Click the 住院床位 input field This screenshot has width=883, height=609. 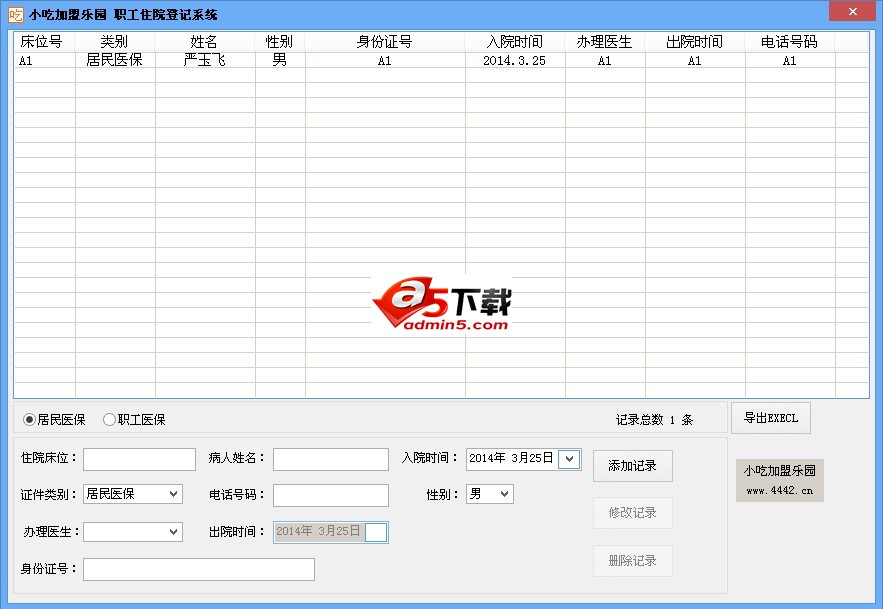pos(139,457)
